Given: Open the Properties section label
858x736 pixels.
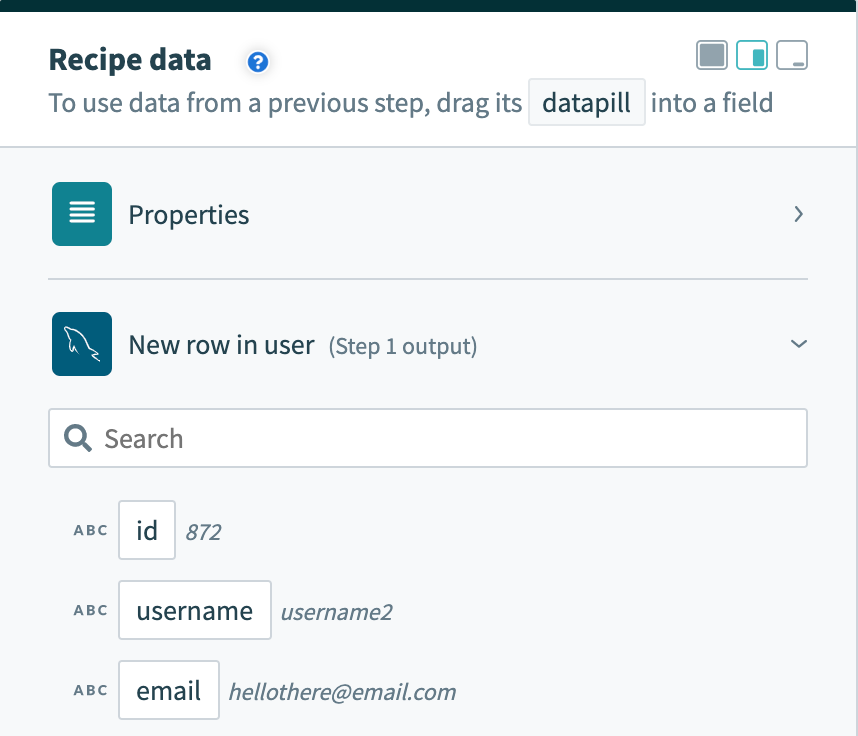Looking at the screenshot, I should click(189, 215).
